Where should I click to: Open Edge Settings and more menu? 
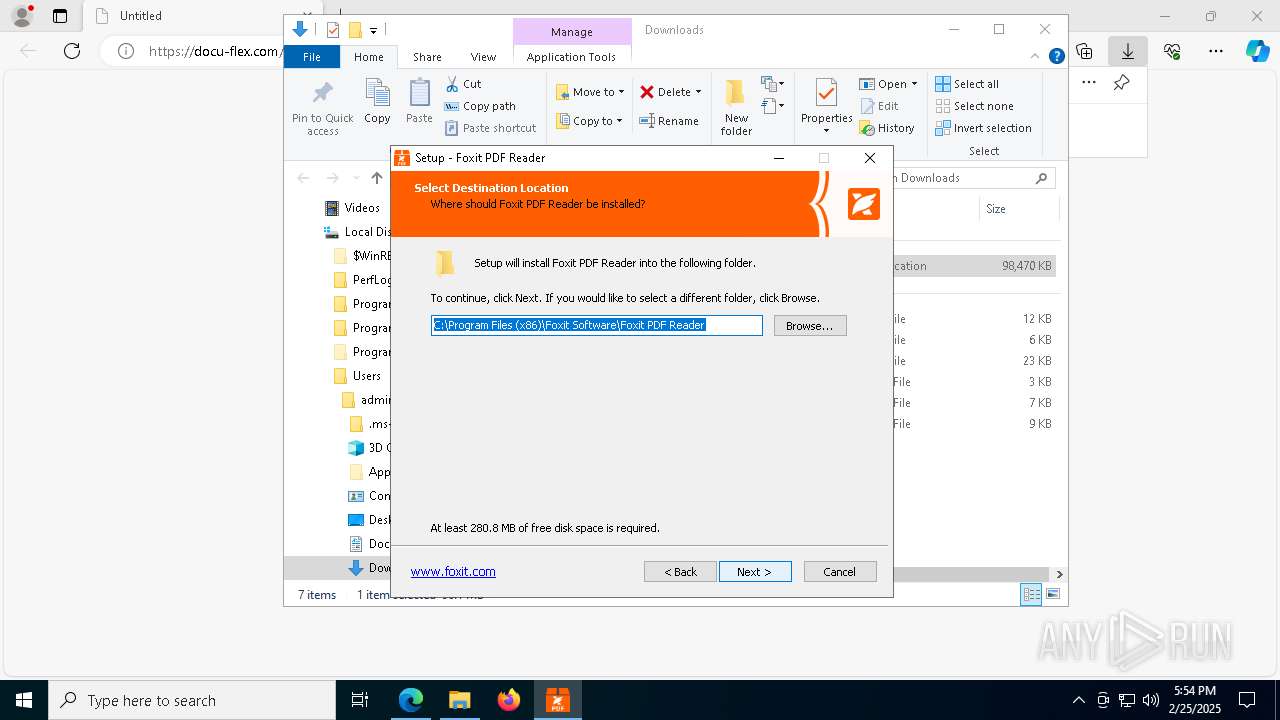[1216, 51]
